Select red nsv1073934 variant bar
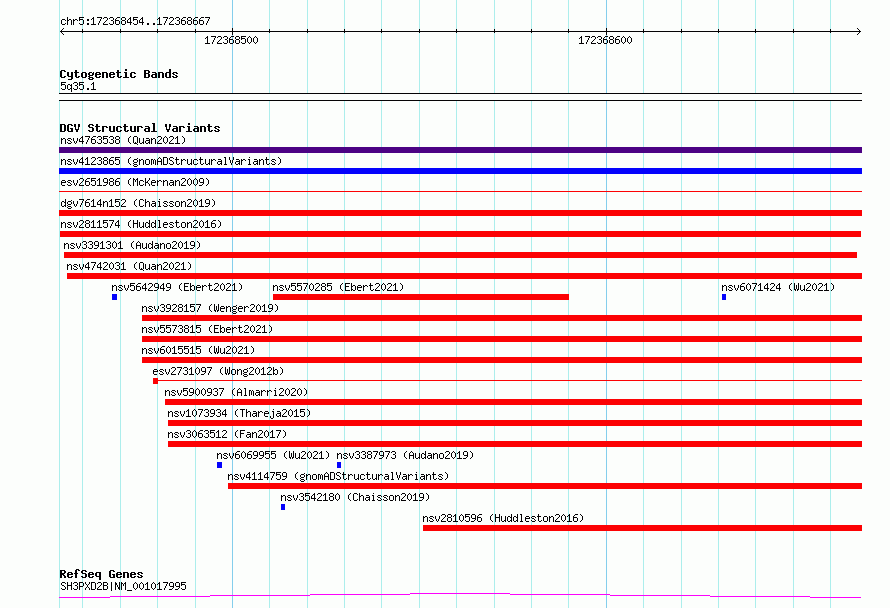This screenshot has width=890, height=608. 515,423
